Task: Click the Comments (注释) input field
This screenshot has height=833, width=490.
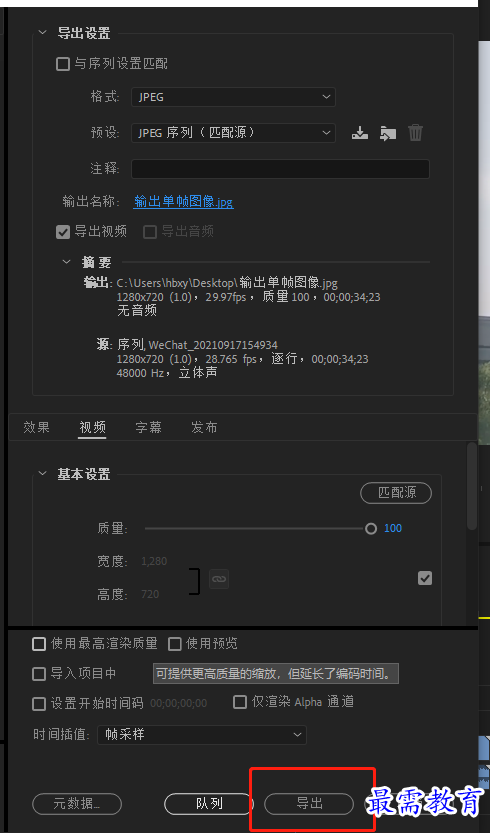Action: (280, 169)
